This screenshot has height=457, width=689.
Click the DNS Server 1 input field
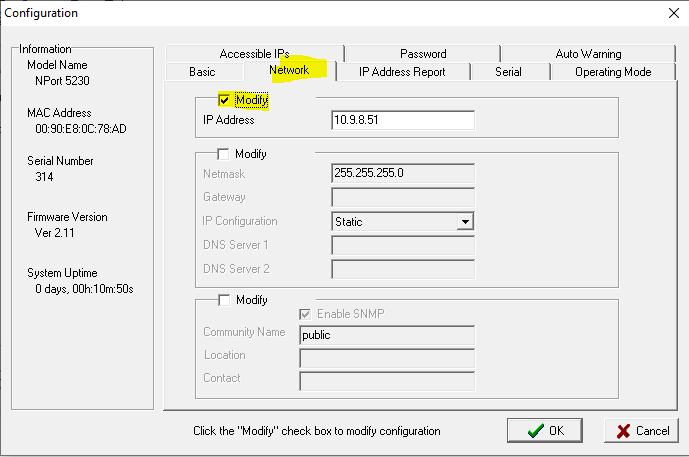pos(403,245)
